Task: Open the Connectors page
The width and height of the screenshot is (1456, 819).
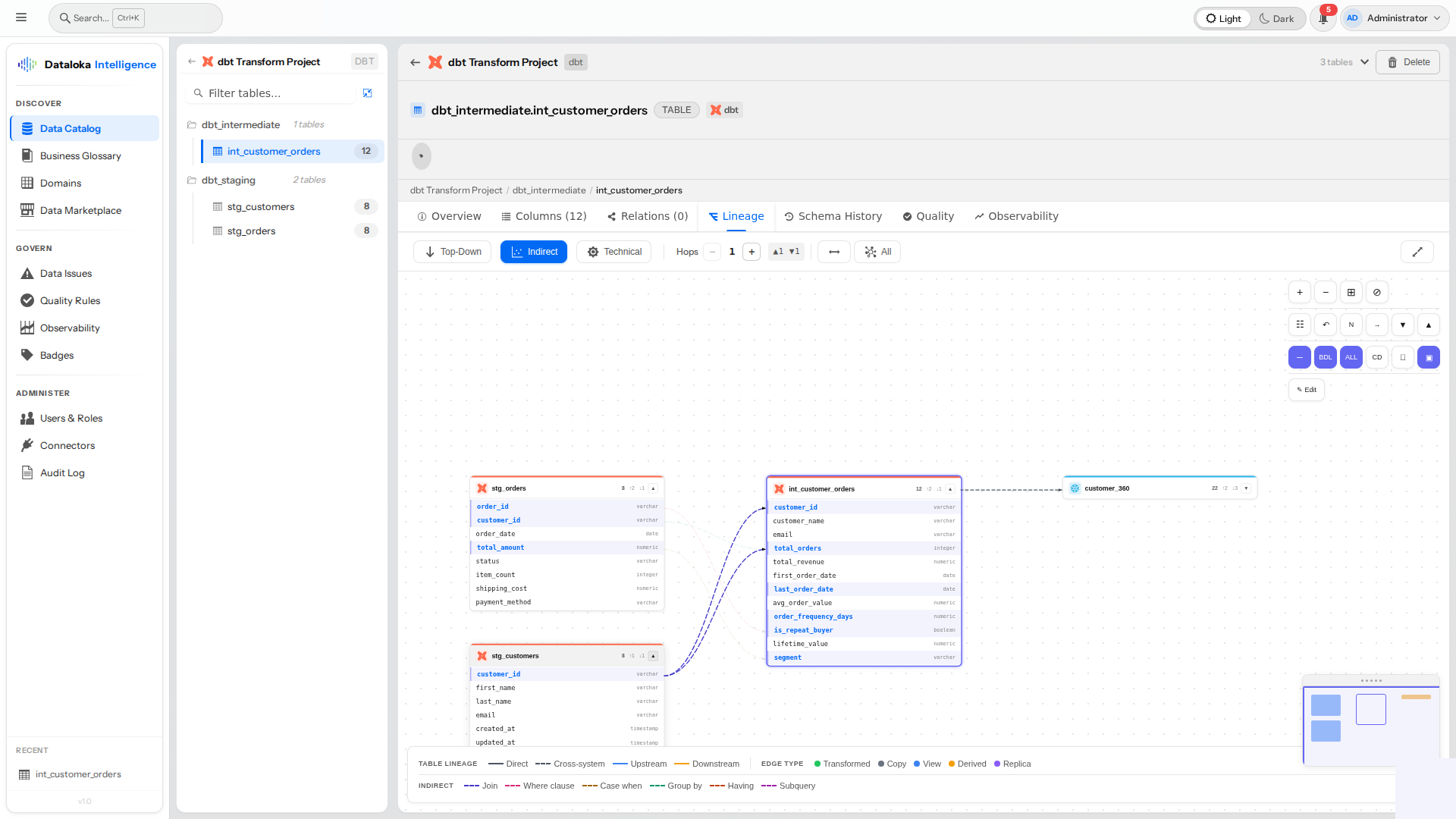Action: point(66,445)
